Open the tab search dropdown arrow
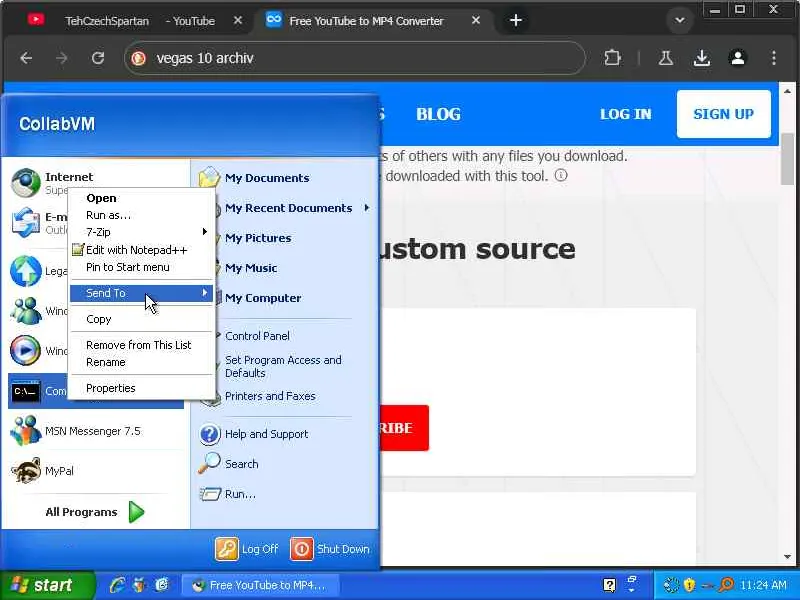 680,20
